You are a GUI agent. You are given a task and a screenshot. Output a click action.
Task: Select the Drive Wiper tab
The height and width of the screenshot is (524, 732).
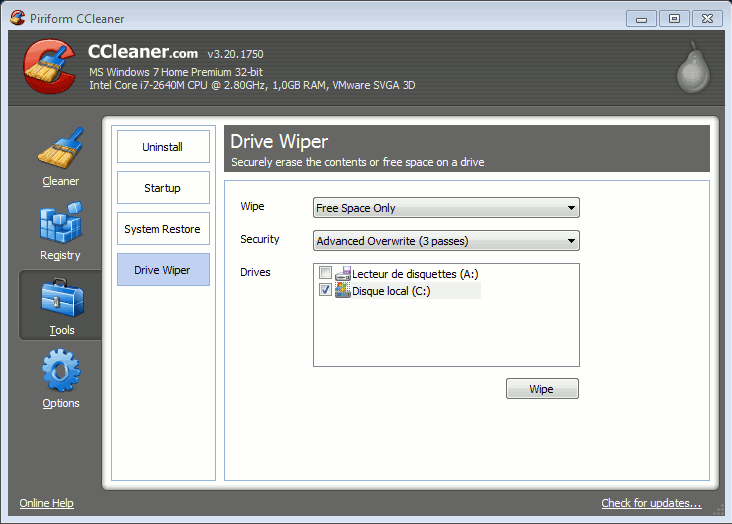point(163,270)
